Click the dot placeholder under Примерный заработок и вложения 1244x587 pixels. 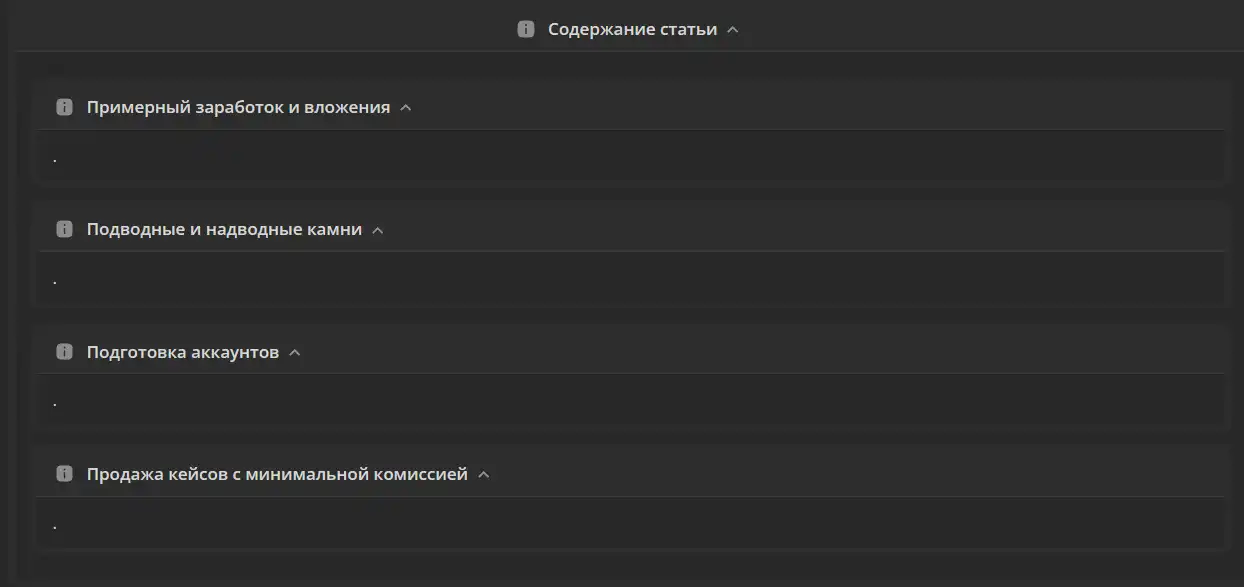pos(54,160)
